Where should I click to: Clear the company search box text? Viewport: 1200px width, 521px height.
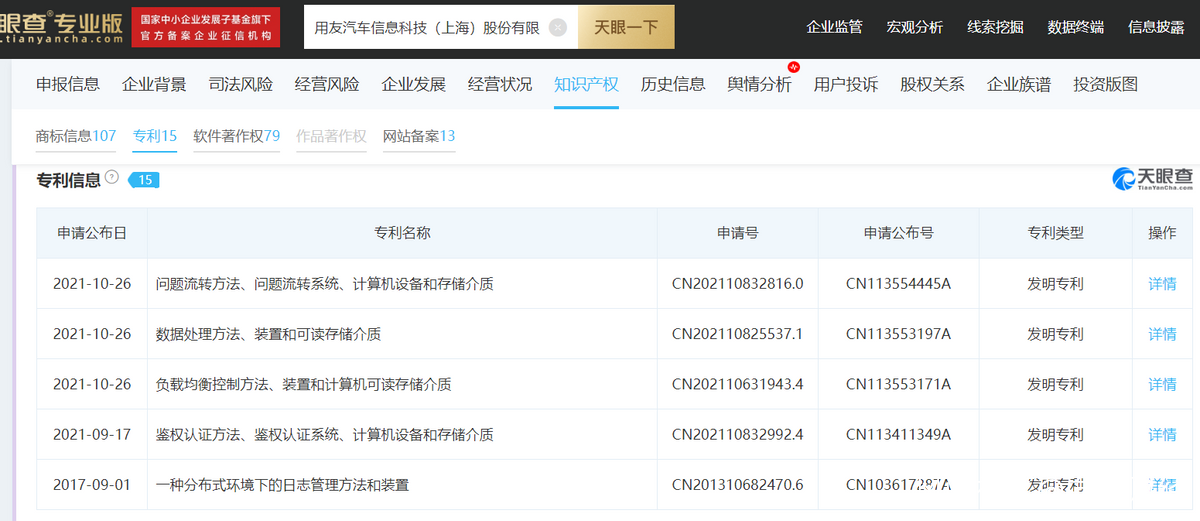tap(558, 28)
